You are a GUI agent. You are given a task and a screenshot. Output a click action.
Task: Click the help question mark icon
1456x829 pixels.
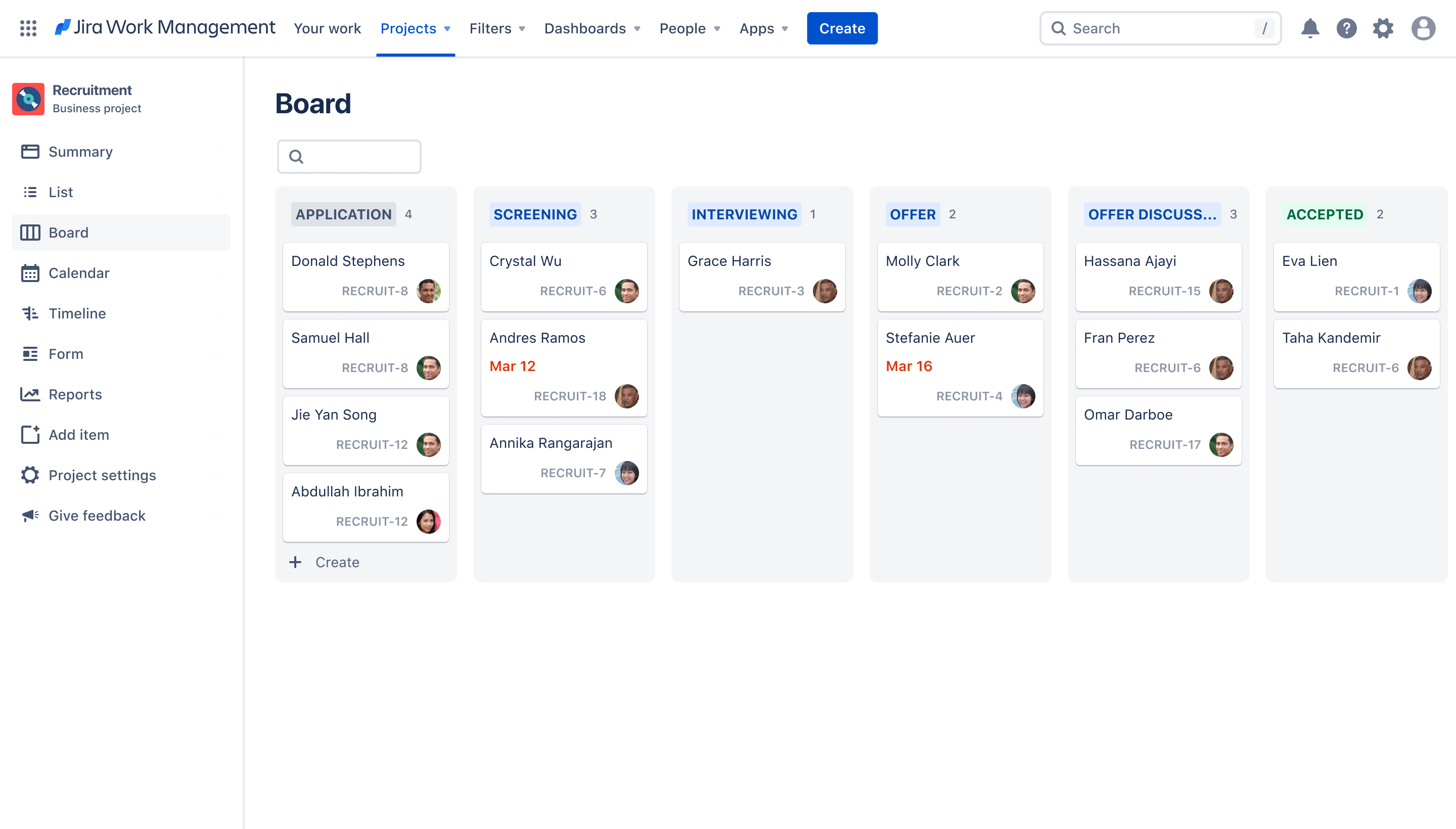tap(1347, 28)
